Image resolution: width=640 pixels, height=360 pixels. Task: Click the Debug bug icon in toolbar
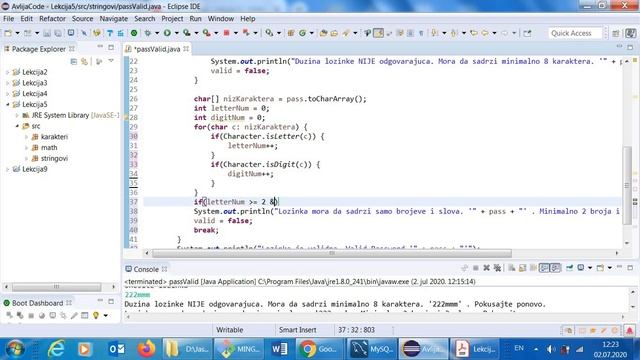click(x=147, y=33)
